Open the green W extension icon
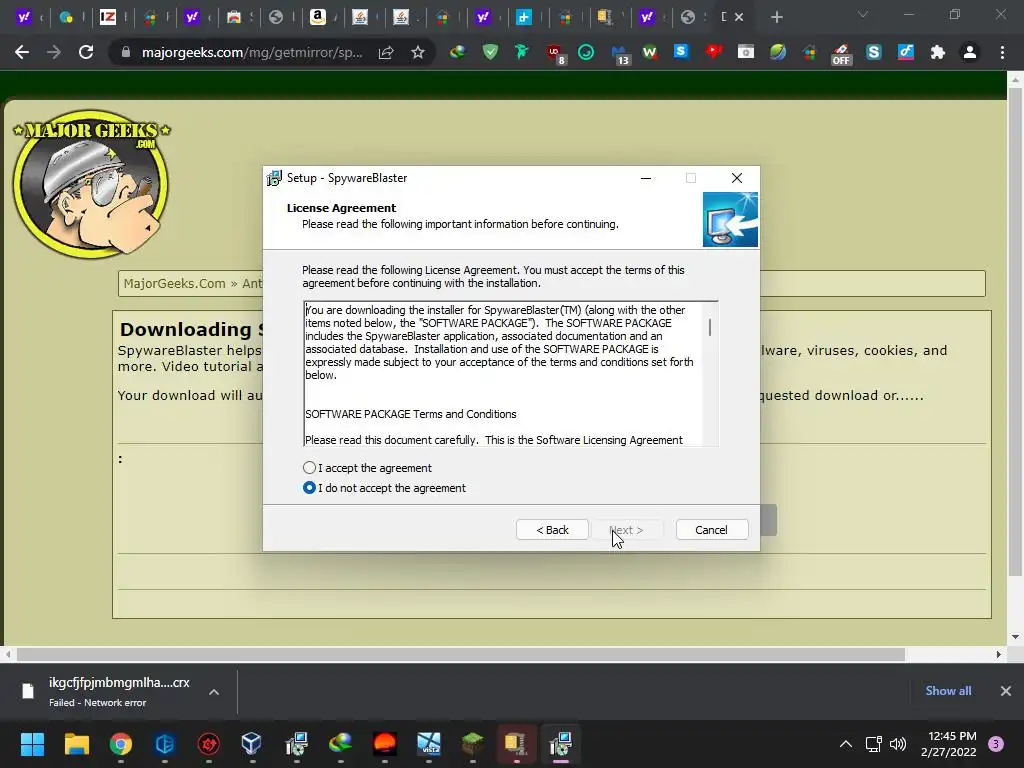Viewport: 1024px width, 768px height. click(x=650, y=52)
